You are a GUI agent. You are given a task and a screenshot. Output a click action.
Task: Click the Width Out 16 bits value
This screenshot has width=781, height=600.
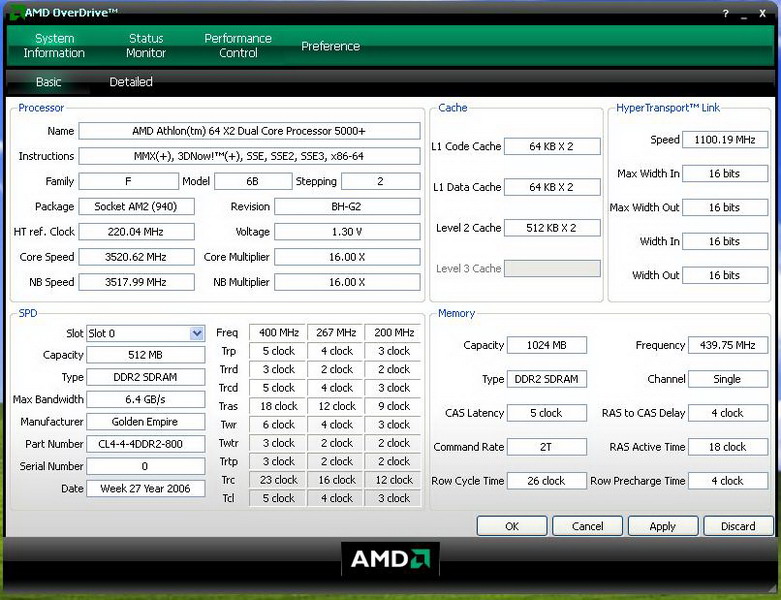coord(725,275)
